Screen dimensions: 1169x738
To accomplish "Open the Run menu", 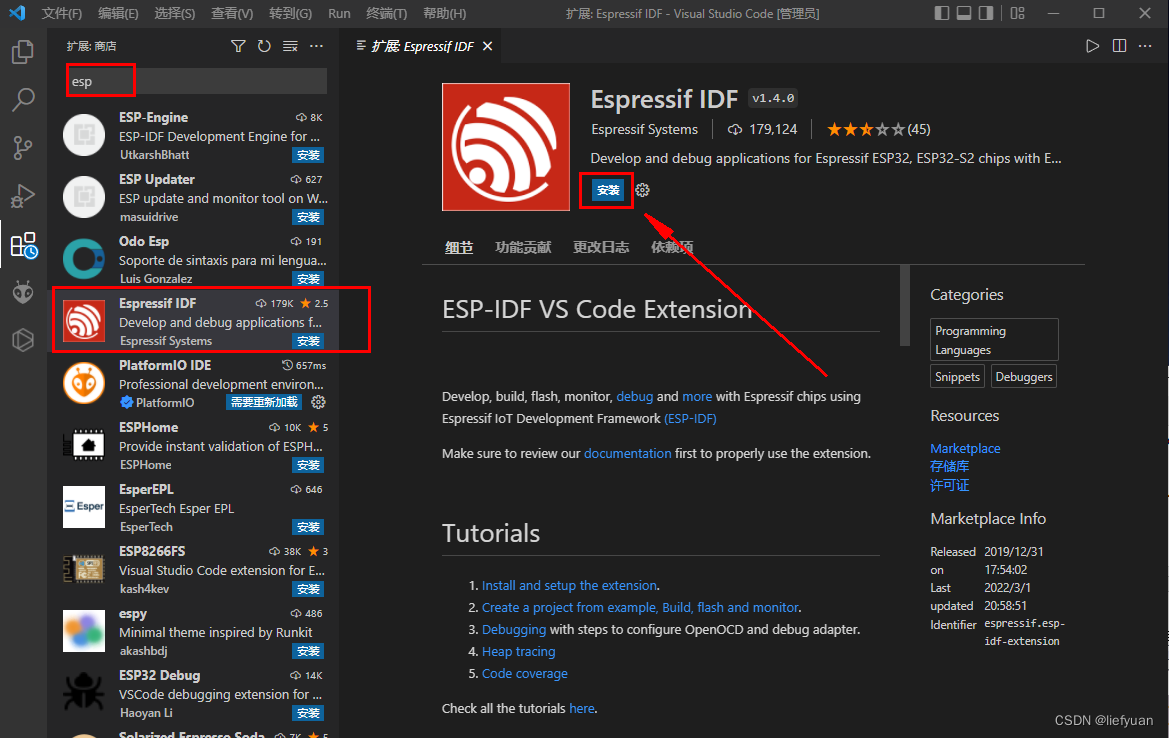I will (339, 13).
